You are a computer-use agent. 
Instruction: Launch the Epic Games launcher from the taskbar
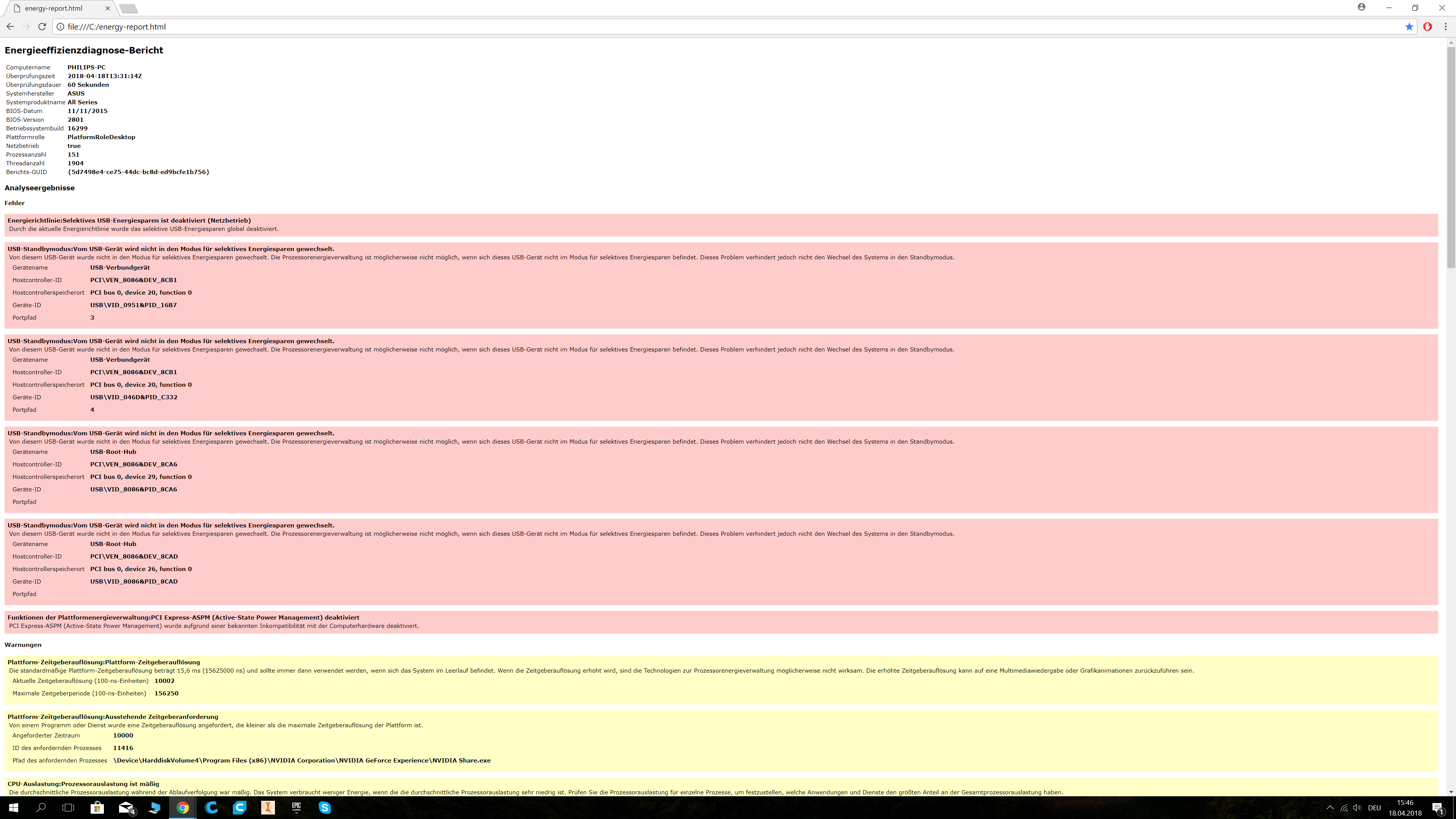pyautogui.click(x=296, y=808)
